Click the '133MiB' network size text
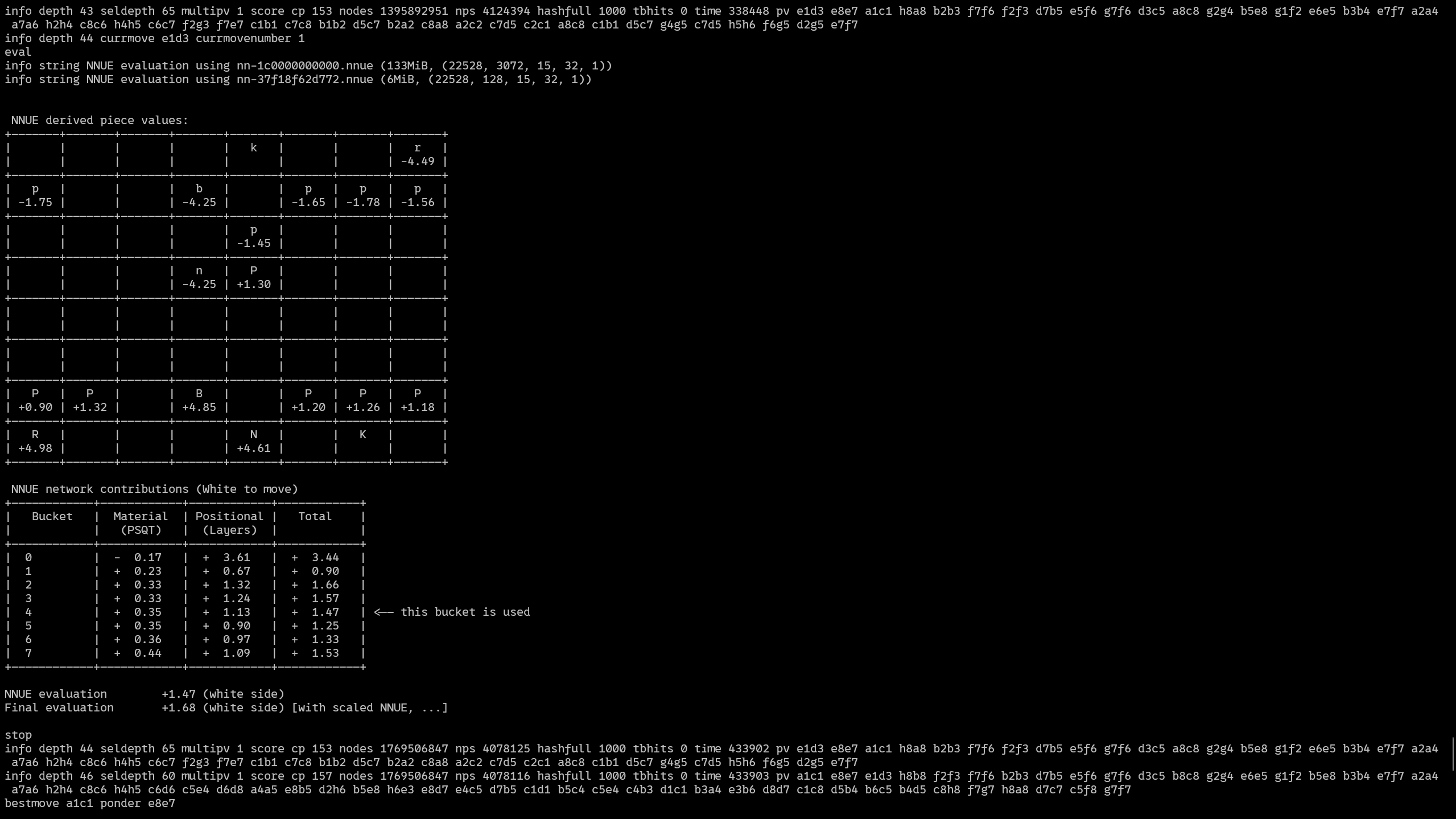Screen dimensions: 1456x819 click(x=407, y=65)
